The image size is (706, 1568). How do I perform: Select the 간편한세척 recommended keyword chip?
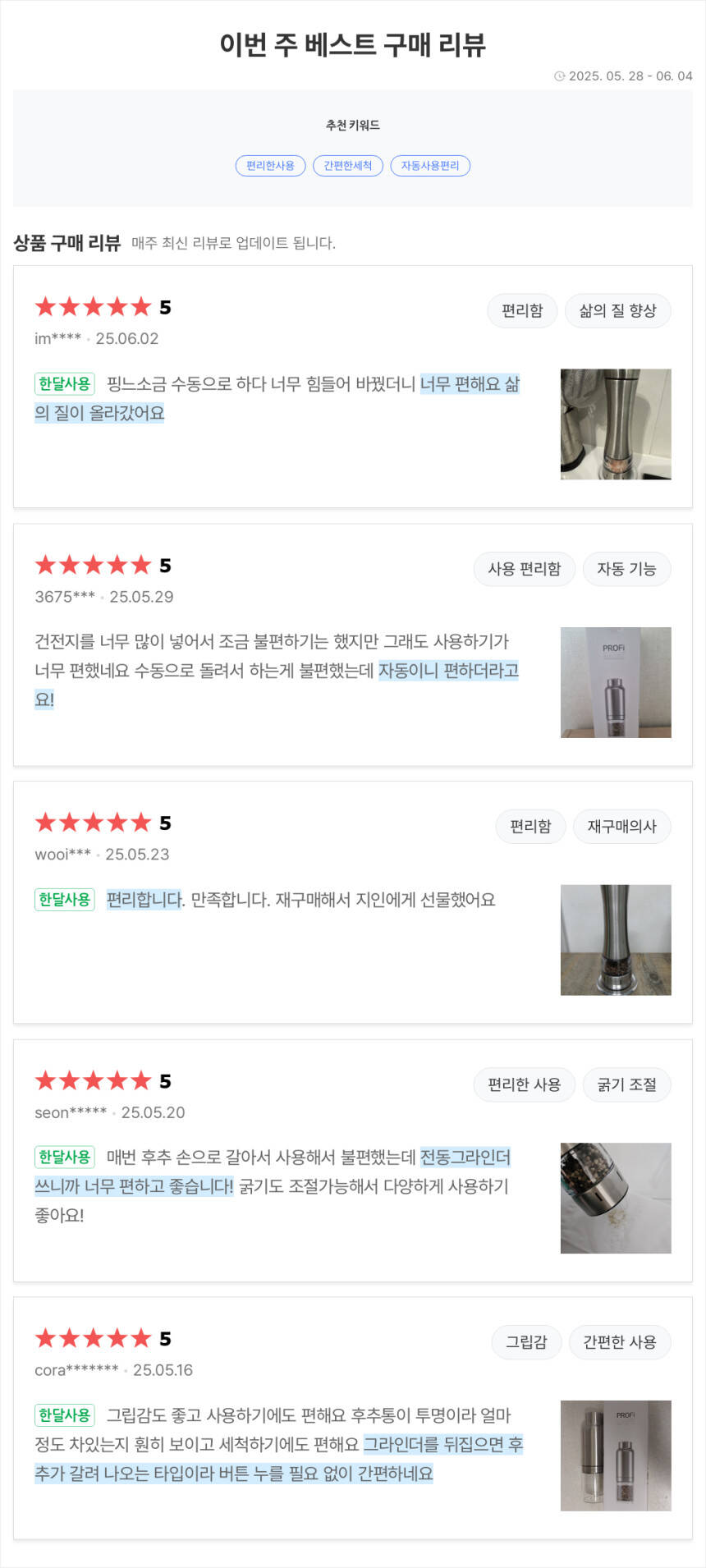pyautogui.click(x=348, y=166)
